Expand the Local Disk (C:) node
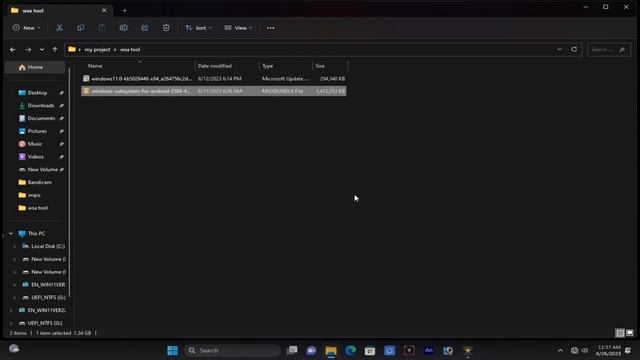The height and width of the screenshot is (360, 640). click(x=15, y=246)
